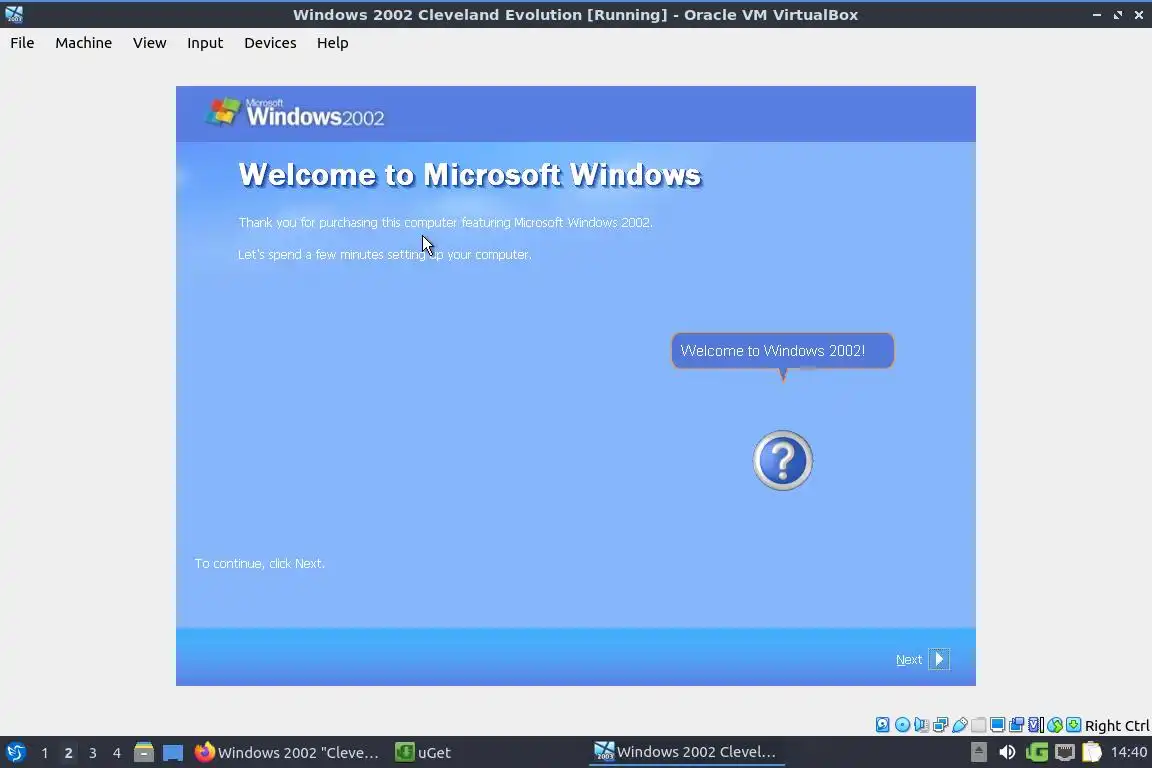This screenshot has height=768, width=1152.
Task: Close the VirtualBox window
Action: [1139, 15]
